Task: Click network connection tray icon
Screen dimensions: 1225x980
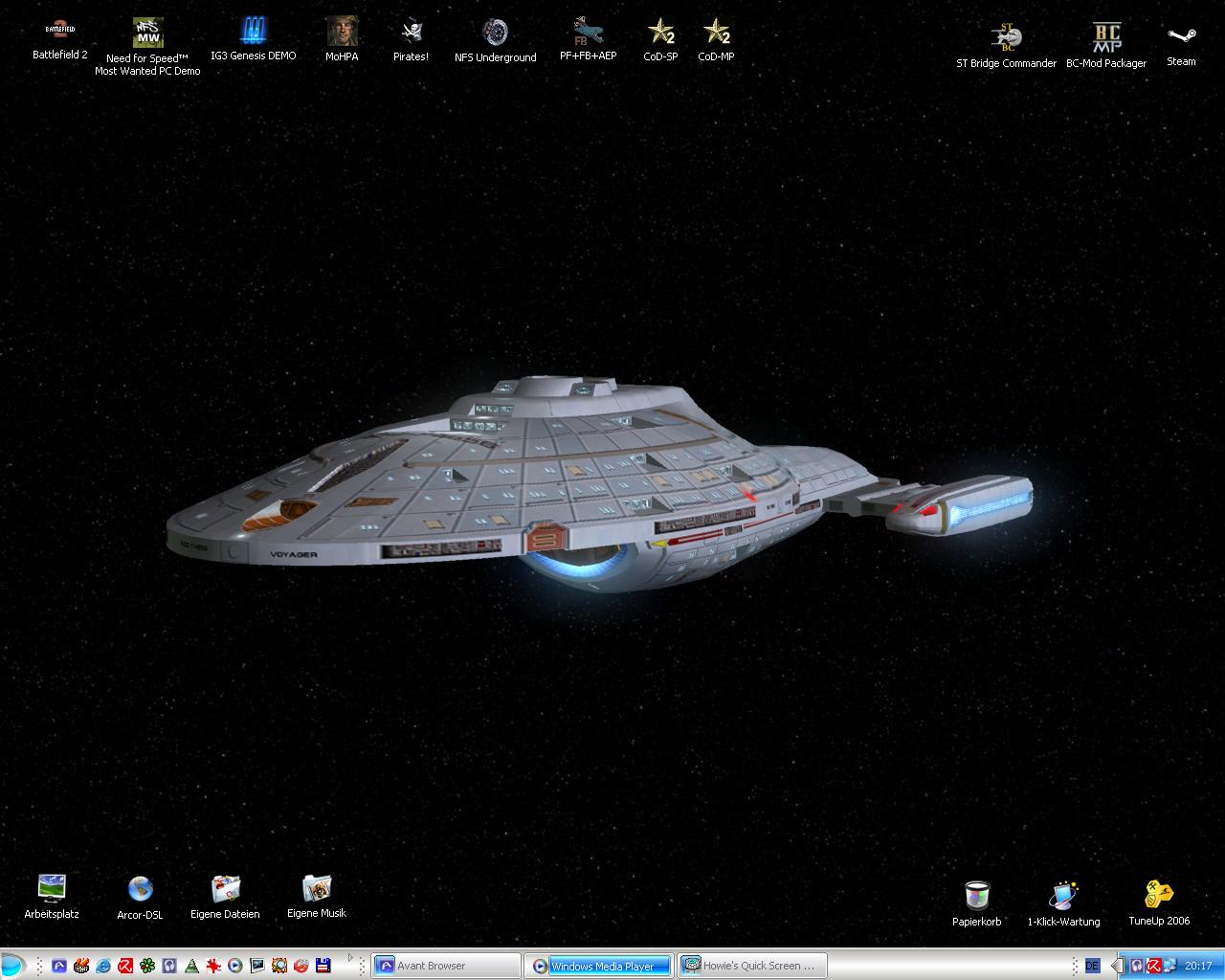Action: point(1169,966)
